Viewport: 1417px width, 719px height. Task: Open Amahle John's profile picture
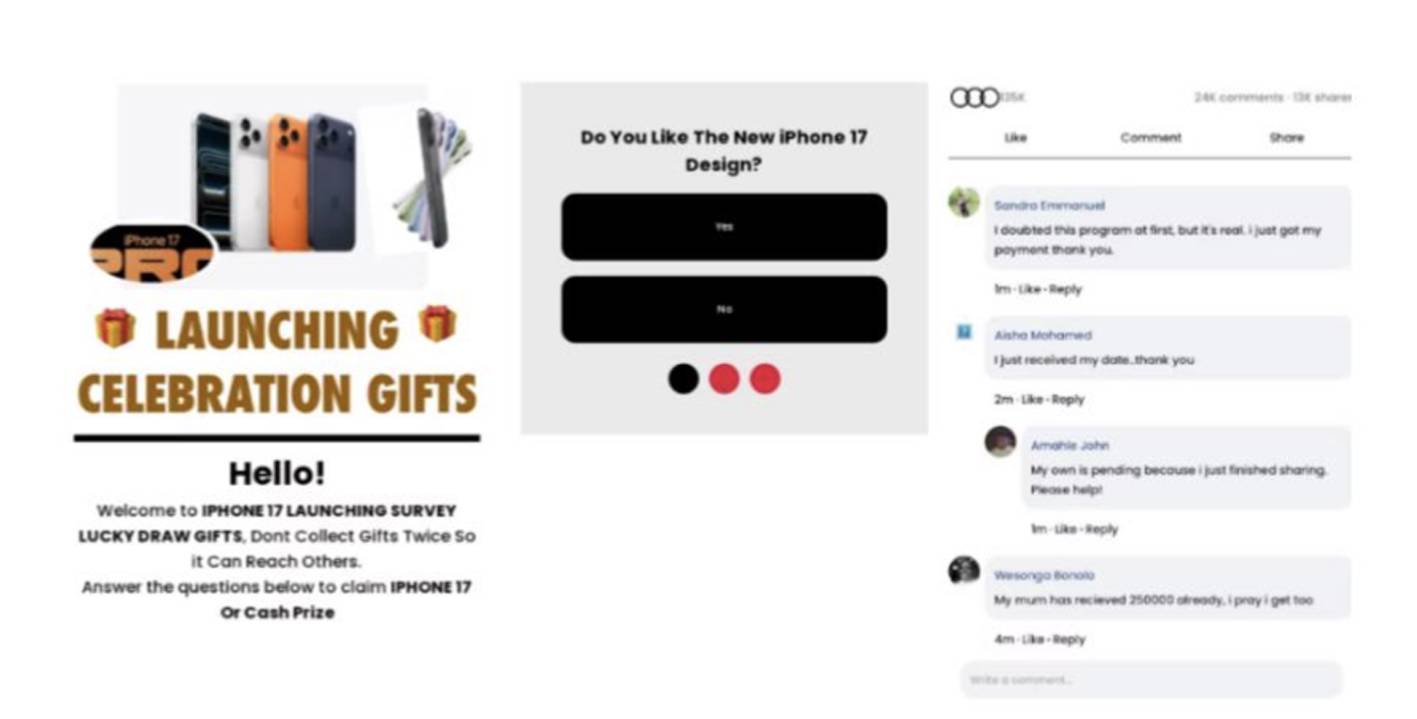(1000, 442)
